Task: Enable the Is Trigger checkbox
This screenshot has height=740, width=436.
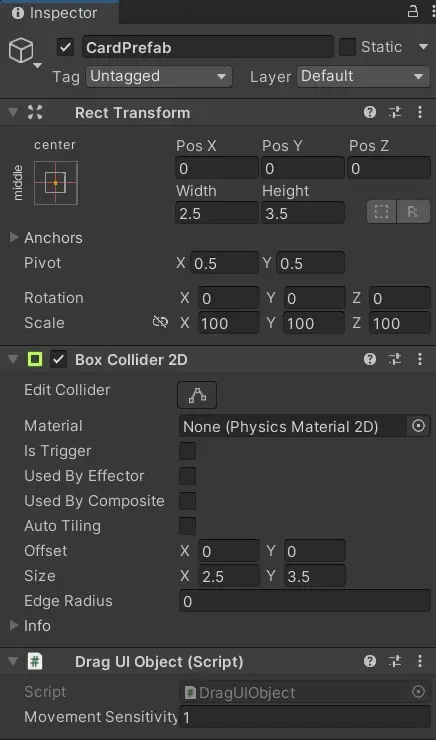Action: click(187, 451)
